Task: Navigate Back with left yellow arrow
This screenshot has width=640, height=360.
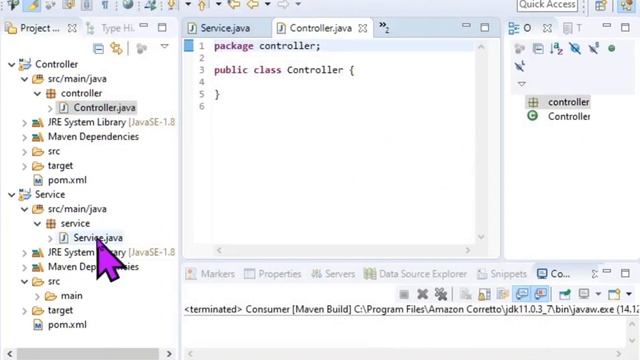Action: click(253, 4)
